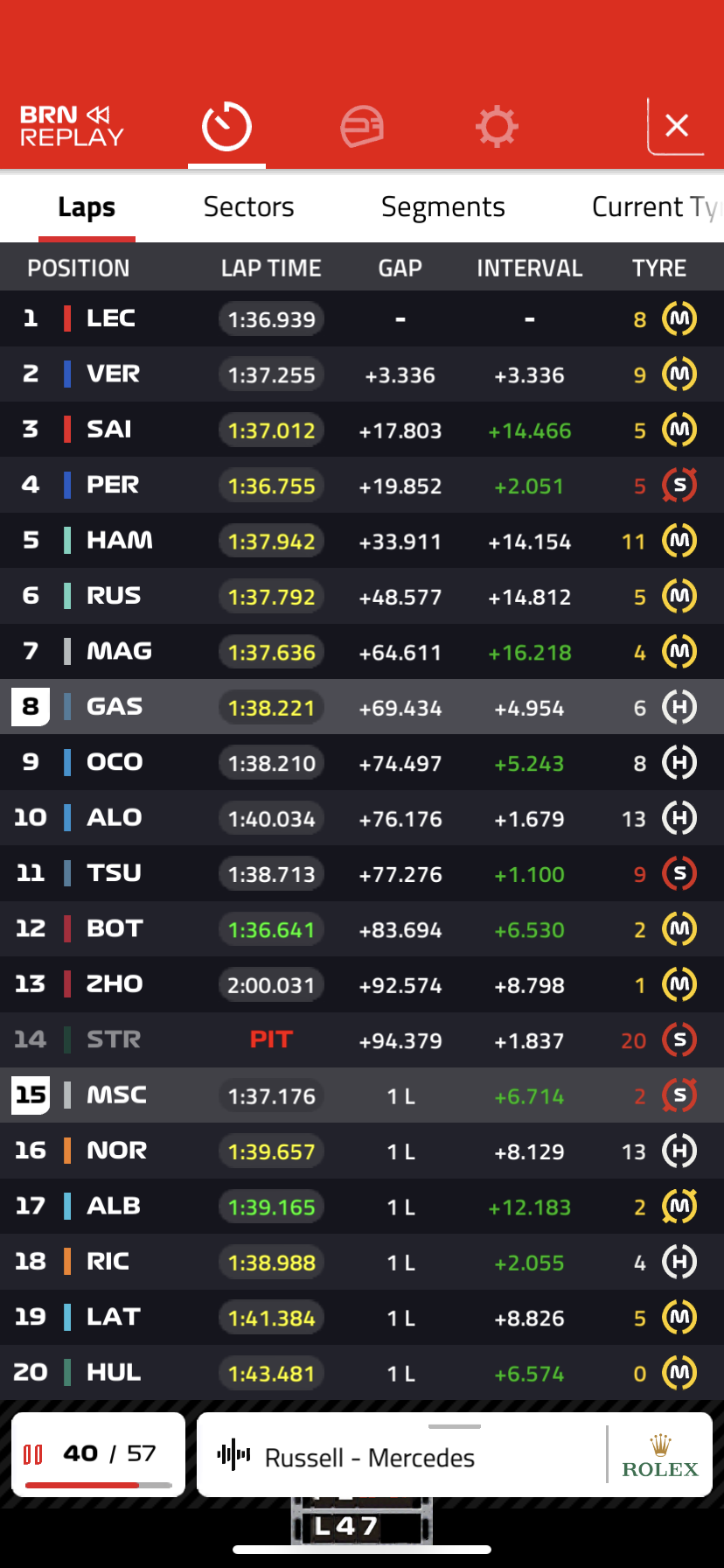Switch to the Segments tab
This screenshot has width=724, height=1568.
point(442,207)
